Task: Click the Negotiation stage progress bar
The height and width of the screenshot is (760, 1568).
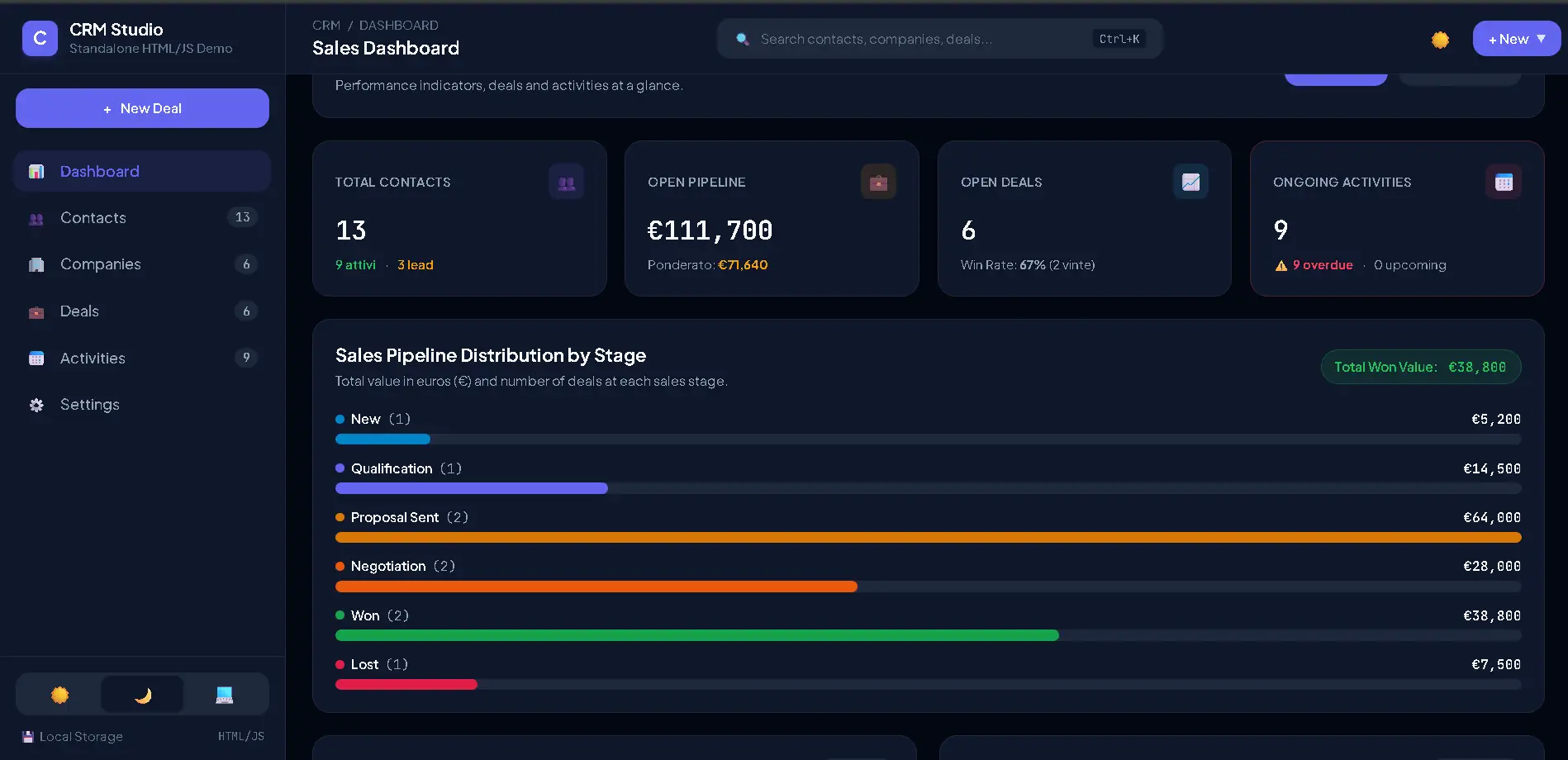Action: pos(928,587)
